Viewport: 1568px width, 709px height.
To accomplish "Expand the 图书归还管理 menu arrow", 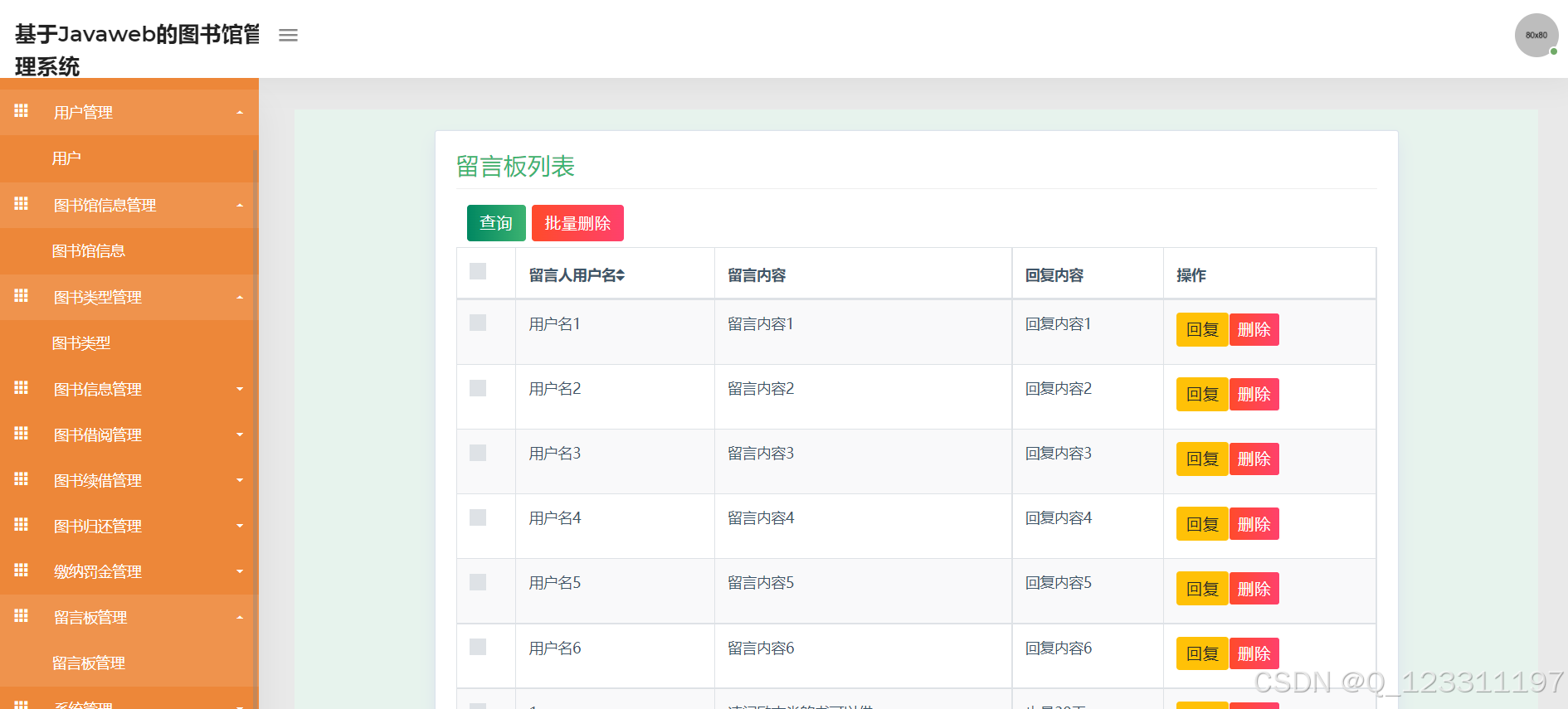I will (x=240, y=526).
